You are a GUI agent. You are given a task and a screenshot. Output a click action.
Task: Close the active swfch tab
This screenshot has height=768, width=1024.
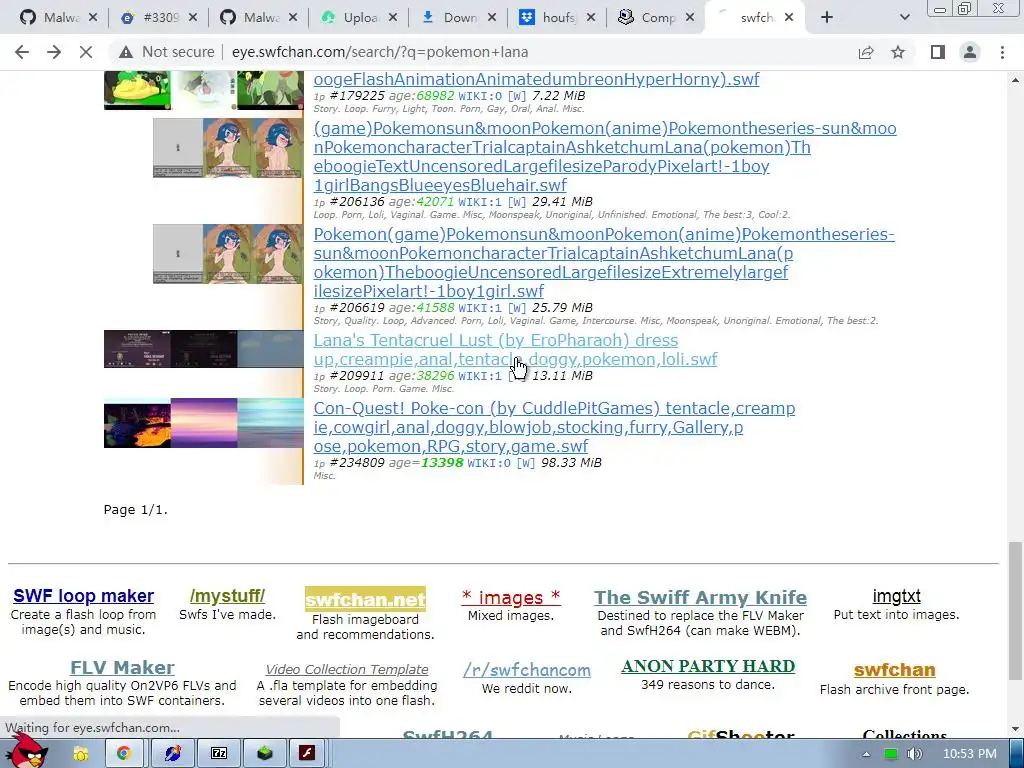click(x=789, y=18)
